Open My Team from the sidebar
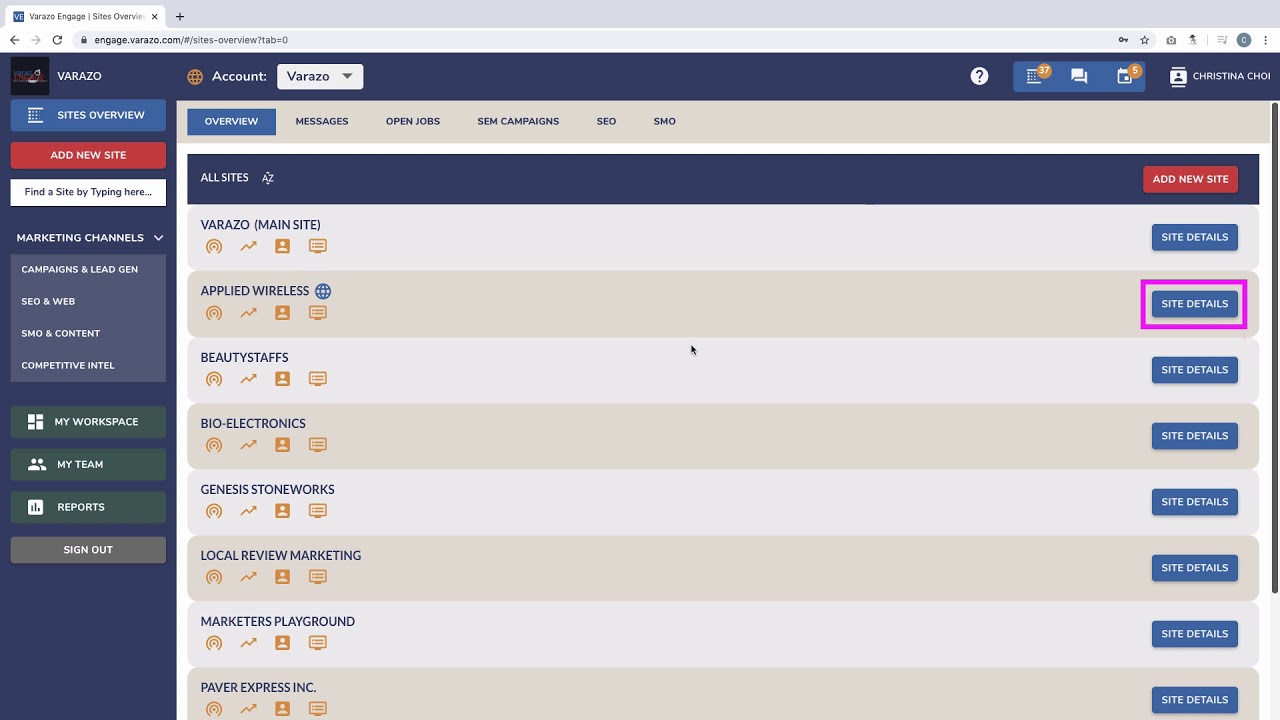The height and width of the screenshot is (720, 1280). pyautogui.click(x=88, y=464)
